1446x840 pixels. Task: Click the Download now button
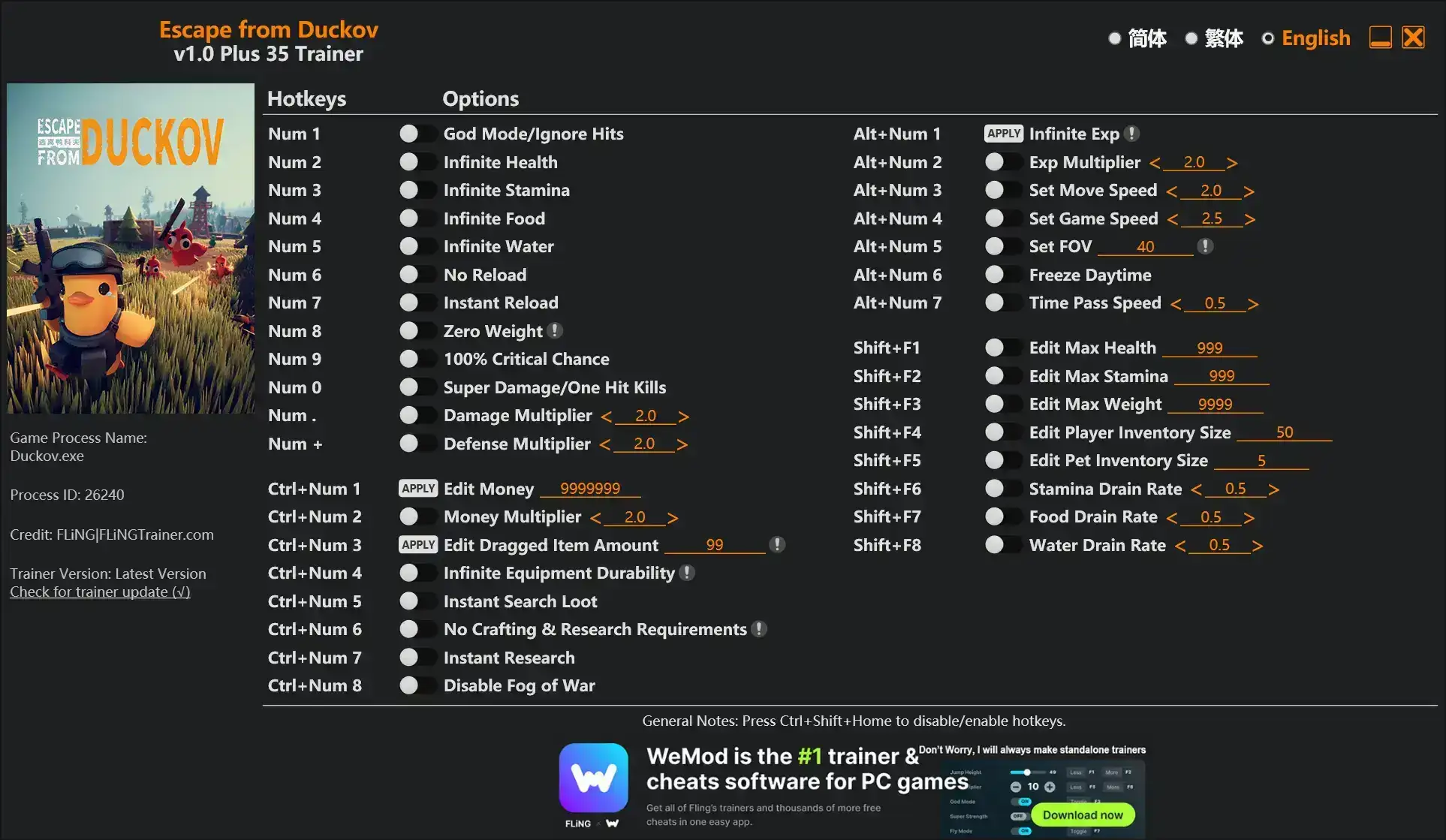1082,814
